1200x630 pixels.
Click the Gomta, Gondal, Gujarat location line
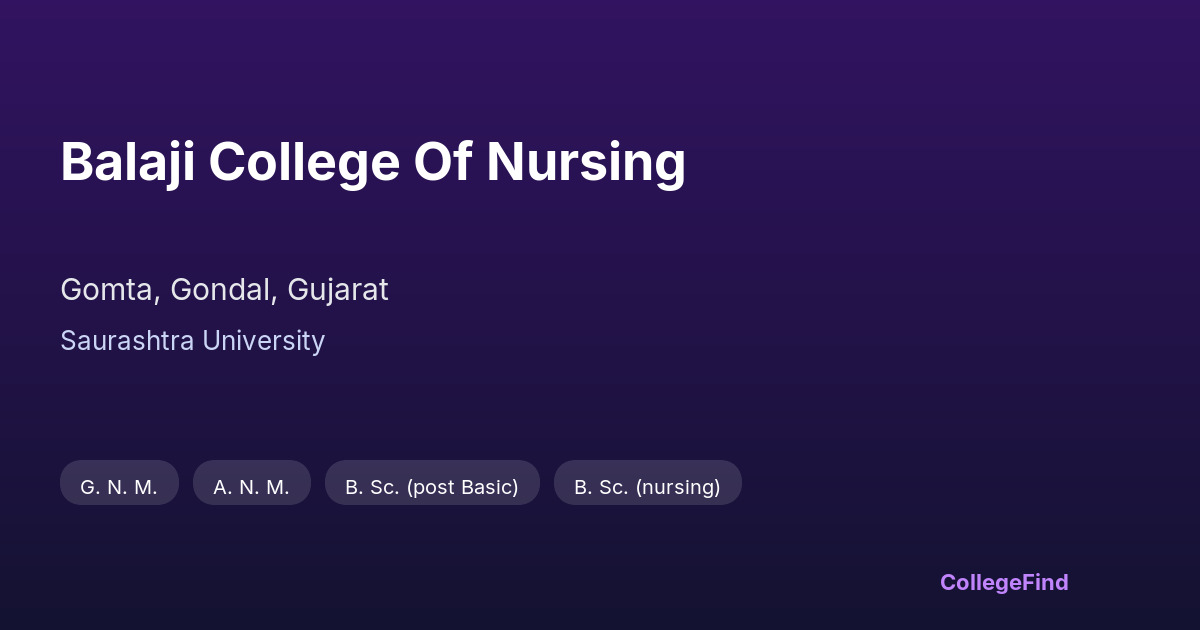click(224, 290)
